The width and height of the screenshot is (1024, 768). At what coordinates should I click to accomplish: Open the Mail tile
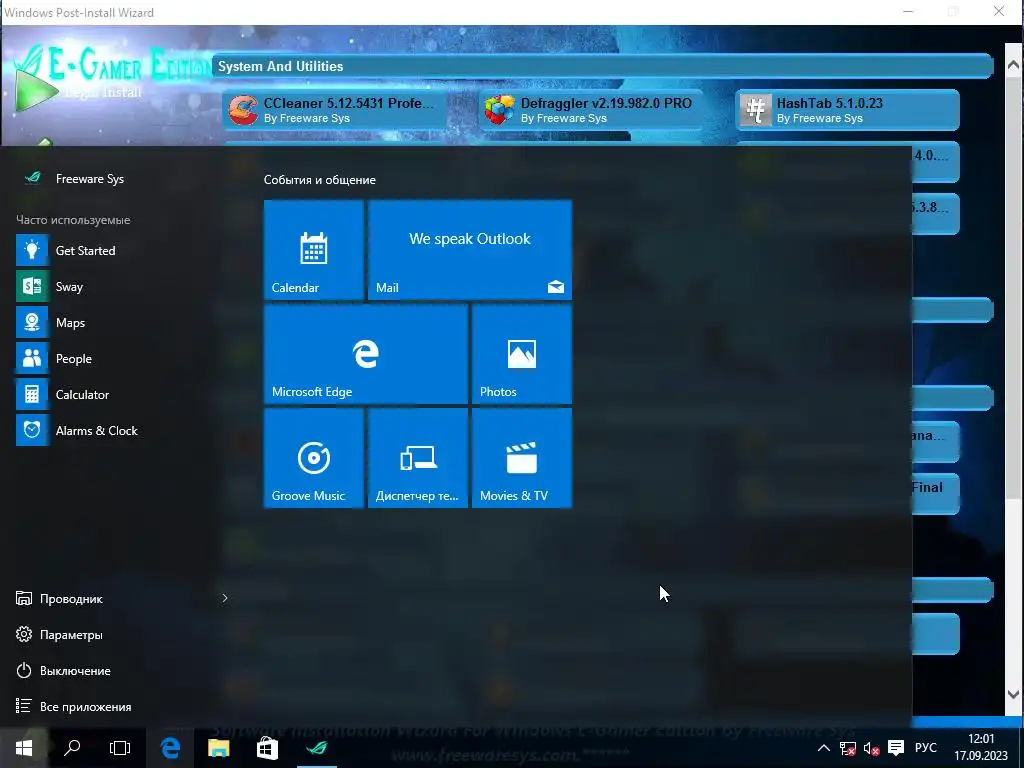(470, 250)
